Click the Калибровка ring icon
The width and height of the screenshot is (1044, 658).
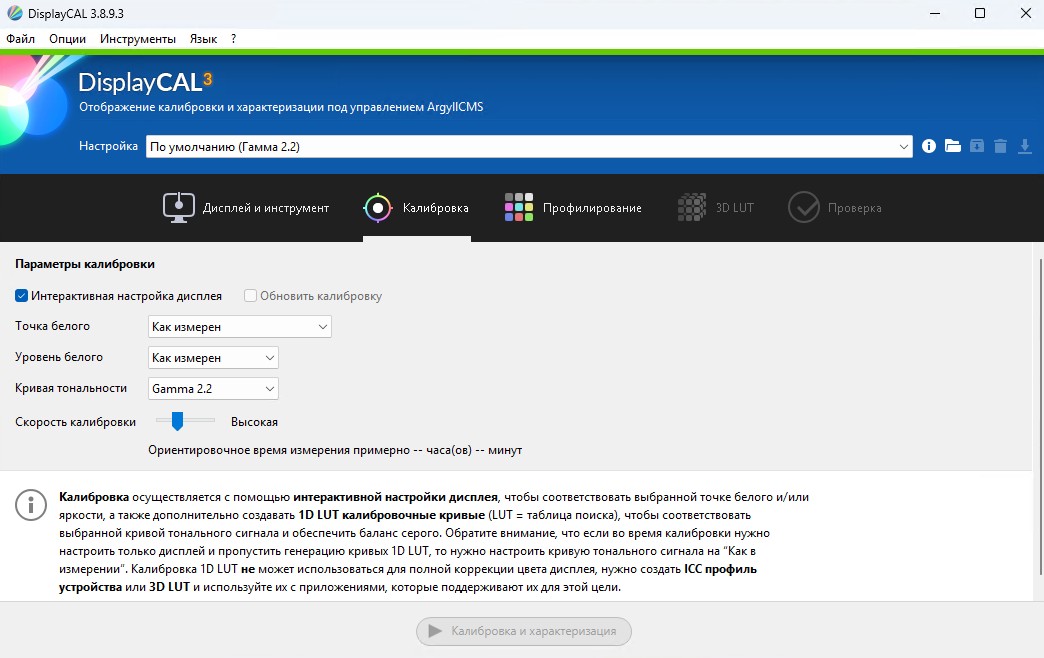coord(378,208)
